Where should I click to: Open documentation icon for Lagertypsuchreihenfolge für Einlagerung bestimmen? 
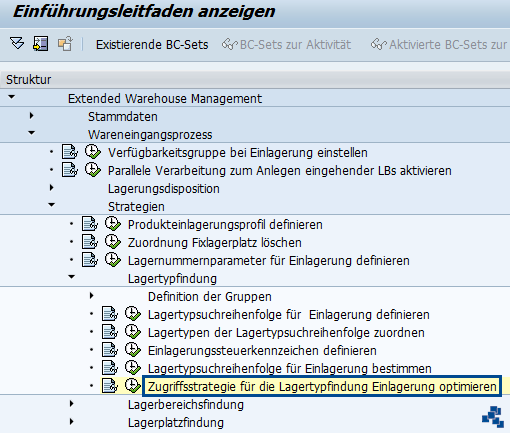click(x=110, y=368)
